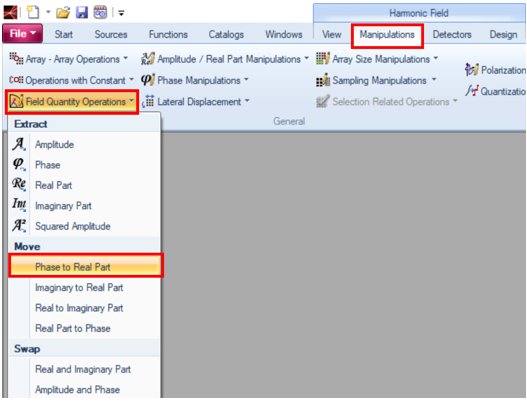Click the Real Part Re icon
The width and height of the screenshot is (527, 402).
(19, 185)
